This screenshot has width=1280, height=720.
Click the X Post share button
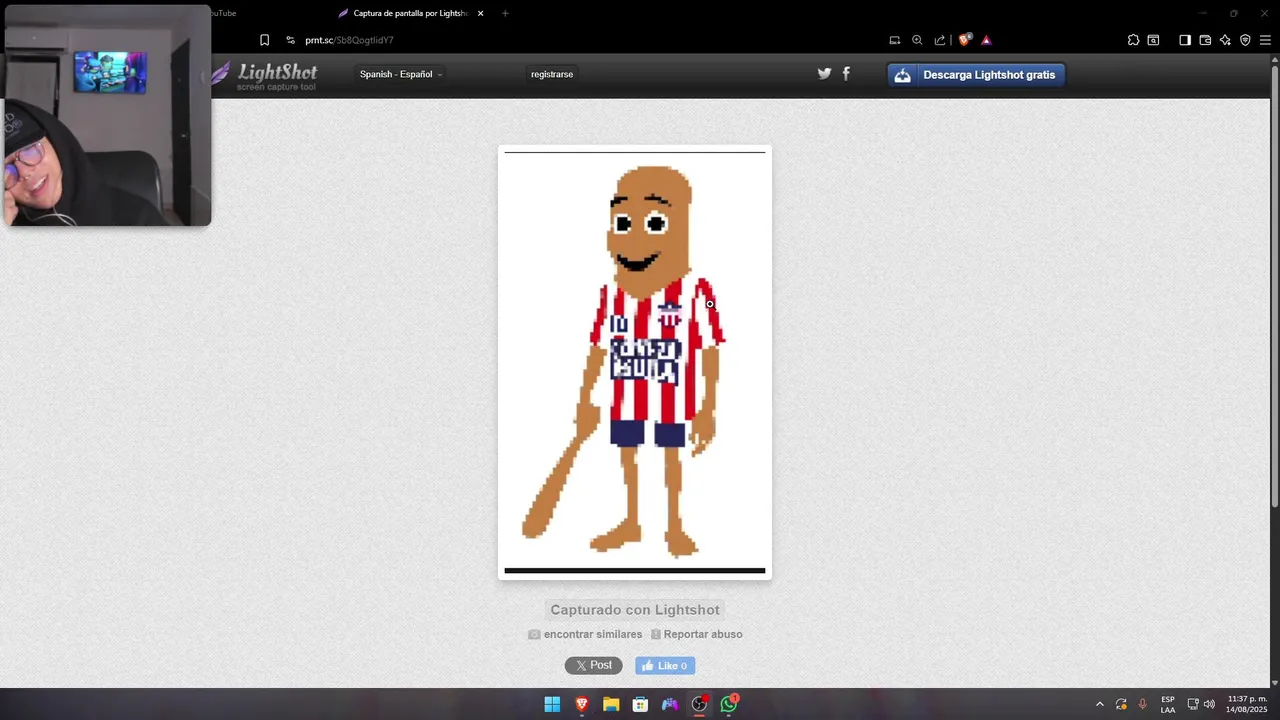pyautogui.click(x=593, y=665)
